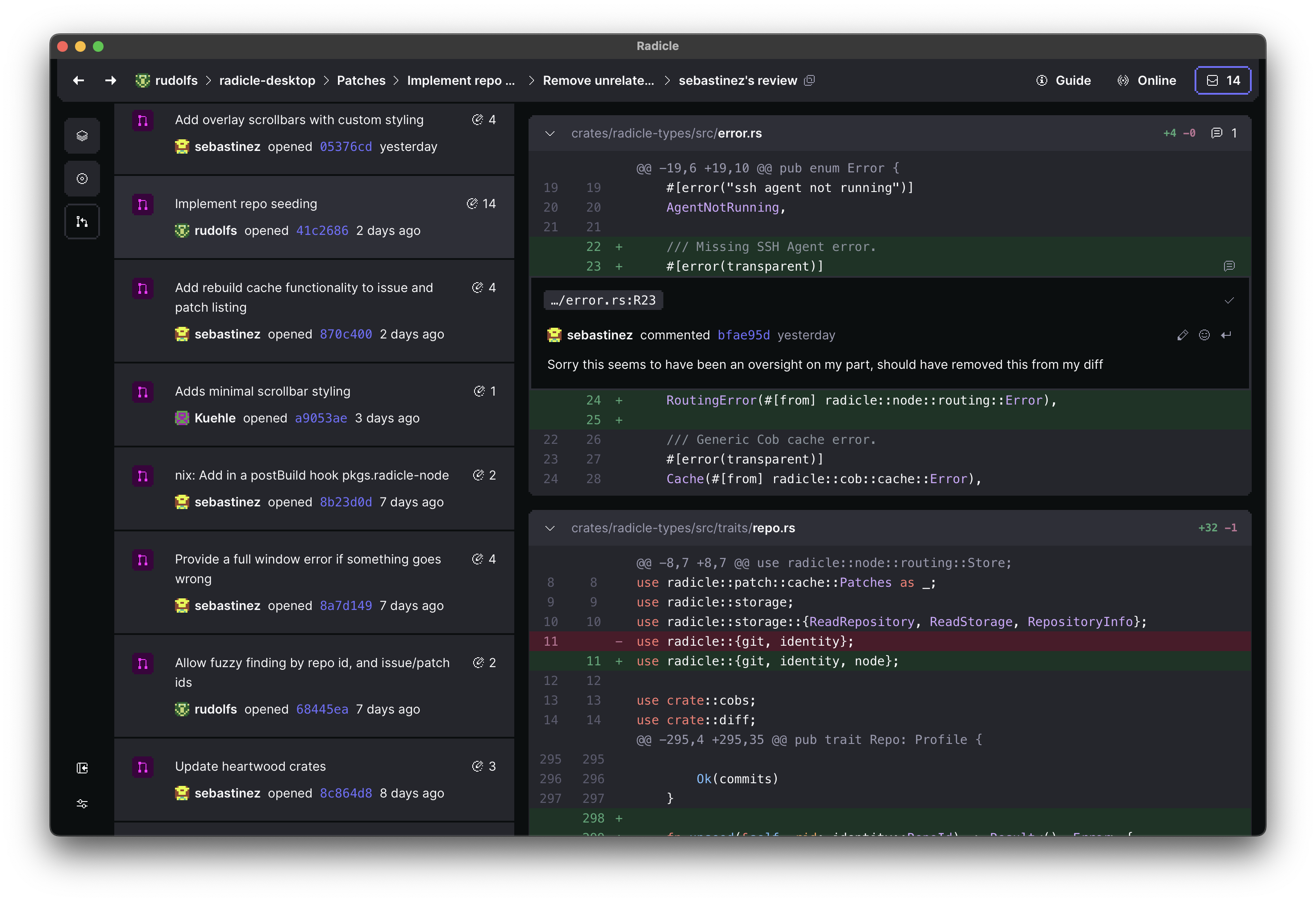
Task: Select sebastinez's review breadcrumb item
Action: click(737, 80)
